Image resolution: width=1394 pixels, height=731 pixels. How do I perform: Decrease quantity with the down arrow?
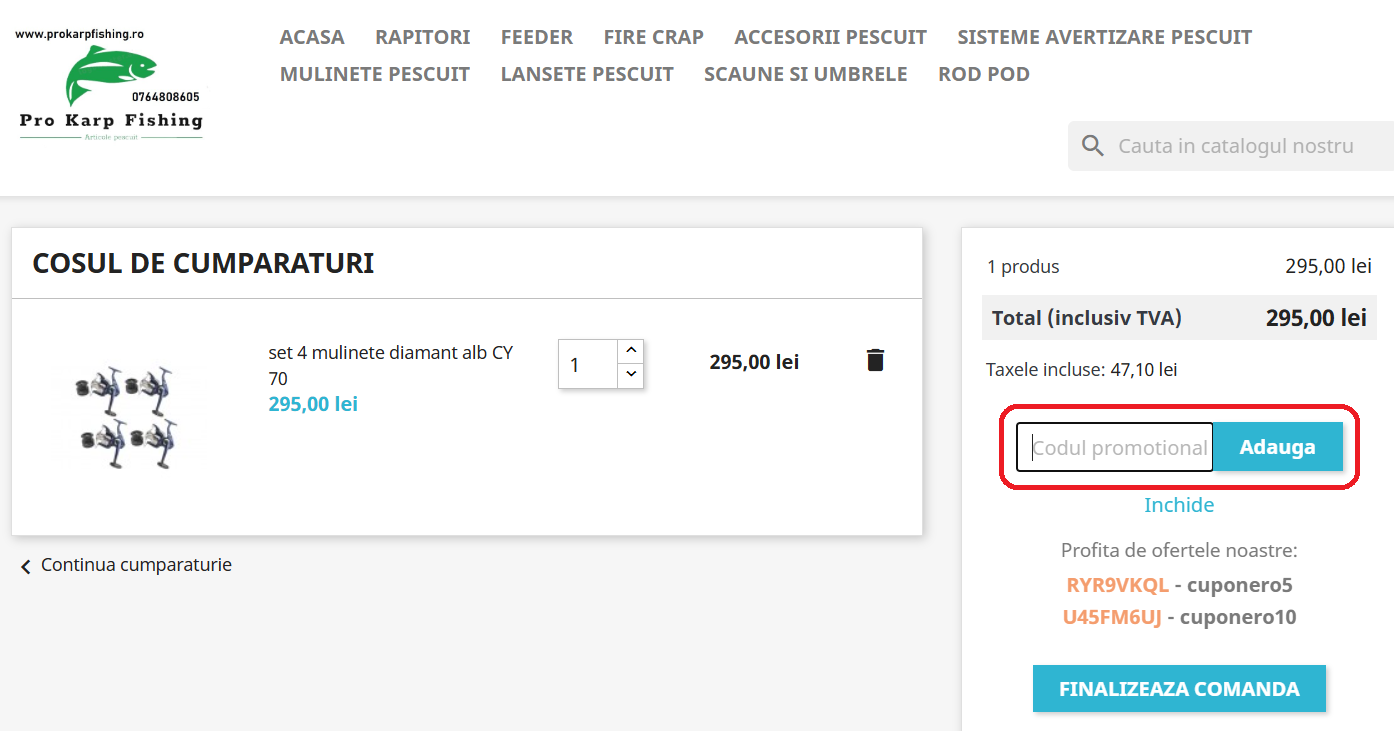coord(630,375)
